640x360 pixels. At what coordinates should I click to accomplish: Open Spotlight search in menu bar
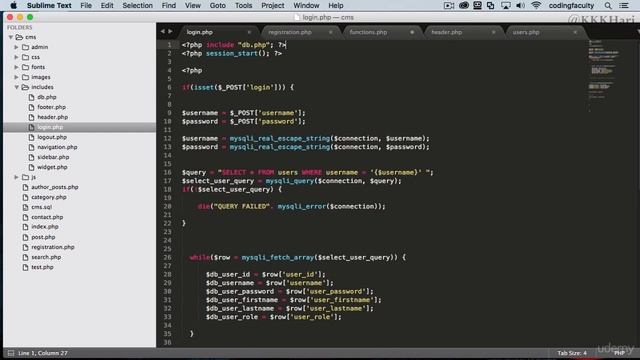point(608,5)
